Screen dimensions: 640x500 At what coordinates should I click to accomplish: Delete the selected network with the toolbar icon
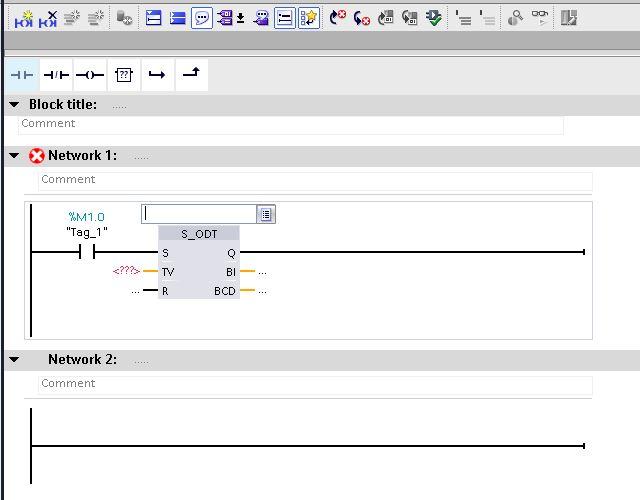pos(48,19)
